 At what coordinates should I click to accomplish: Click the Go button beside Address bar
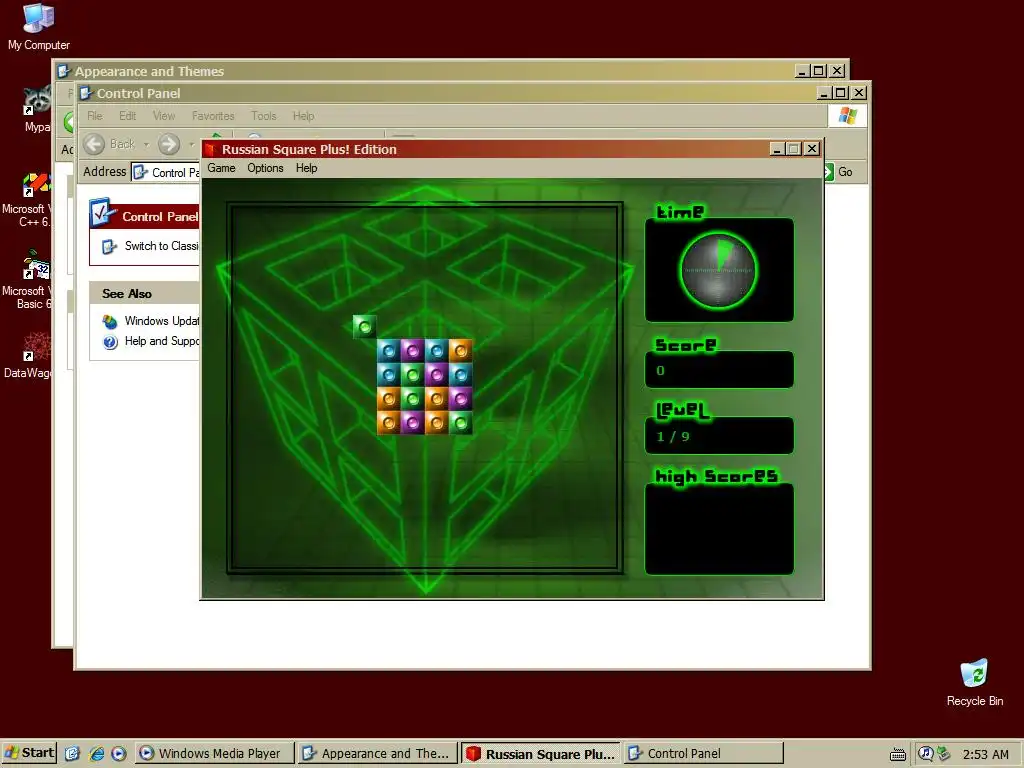pyautogui.click(x=839, y=172)
